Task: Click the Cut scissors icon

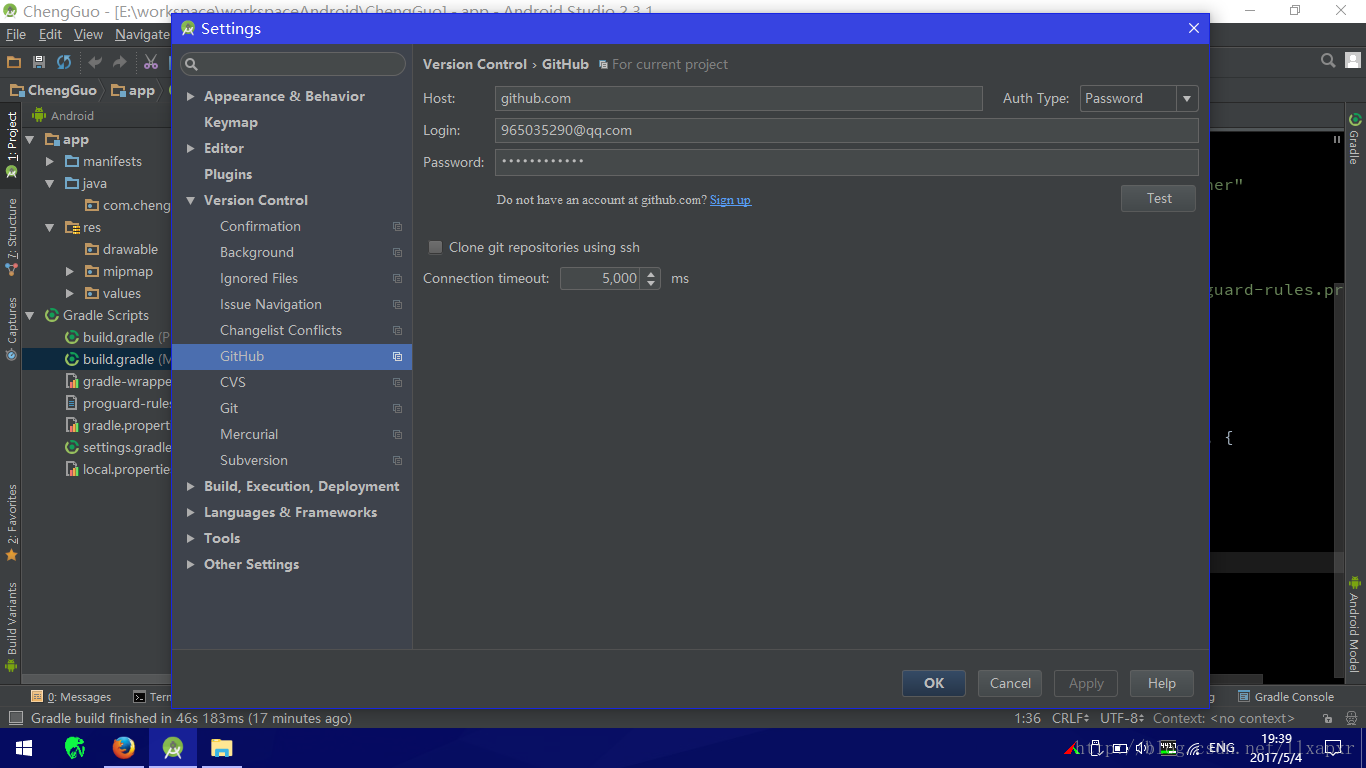Action: pyautogui.click(x=151, y=62)
